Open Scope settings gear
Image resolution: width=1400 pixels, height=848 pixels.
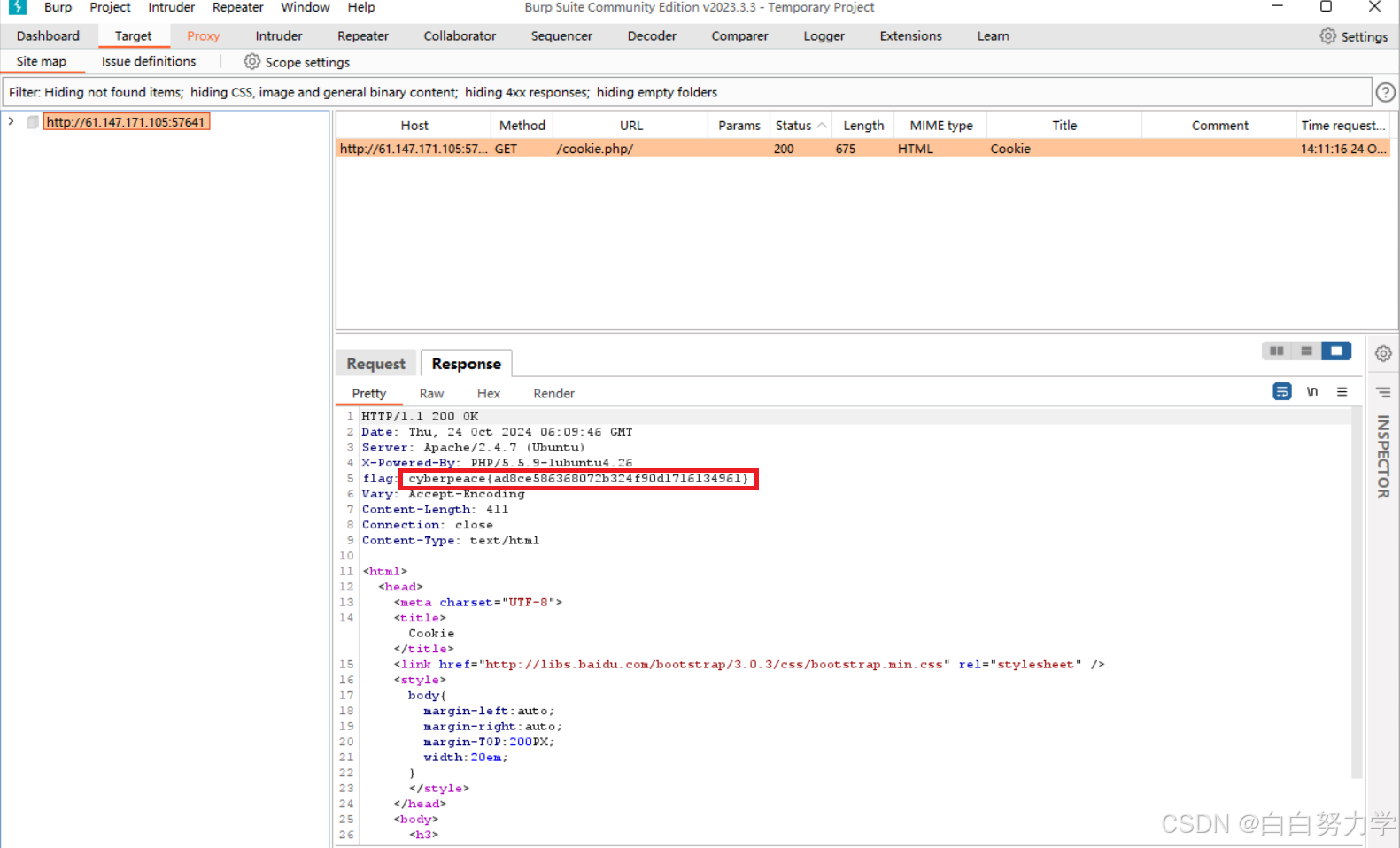pyautogui.click(x=252, y=62)
